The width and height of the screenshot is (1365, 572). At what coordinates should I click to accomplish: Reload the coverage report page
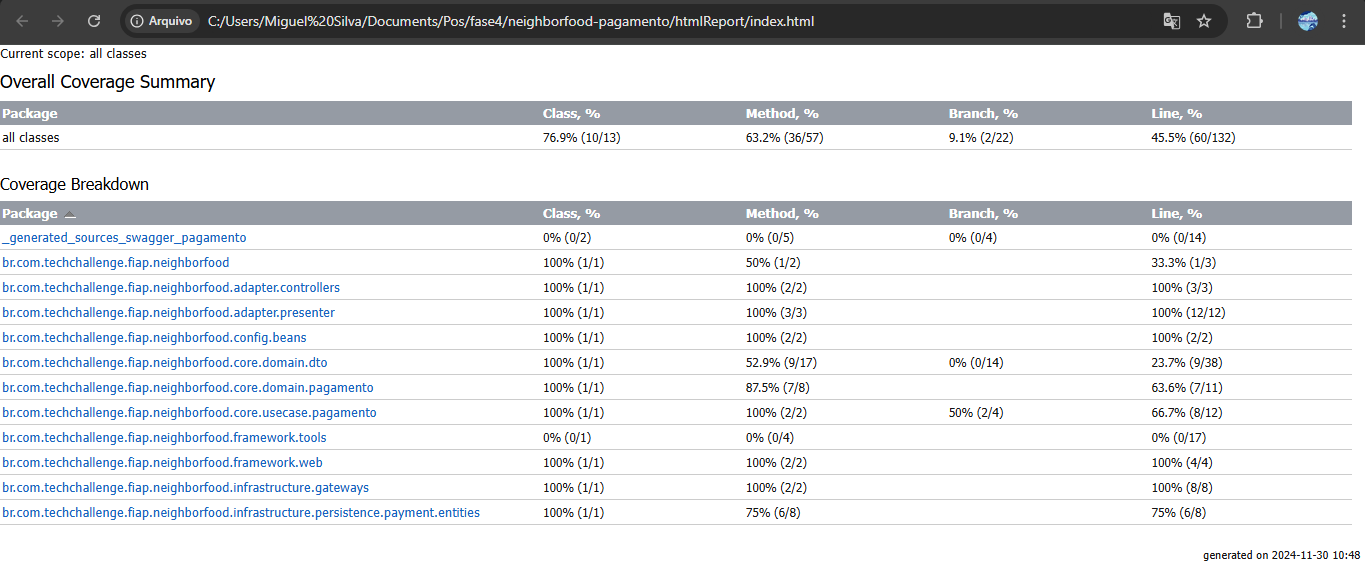[x=94, y=20]
